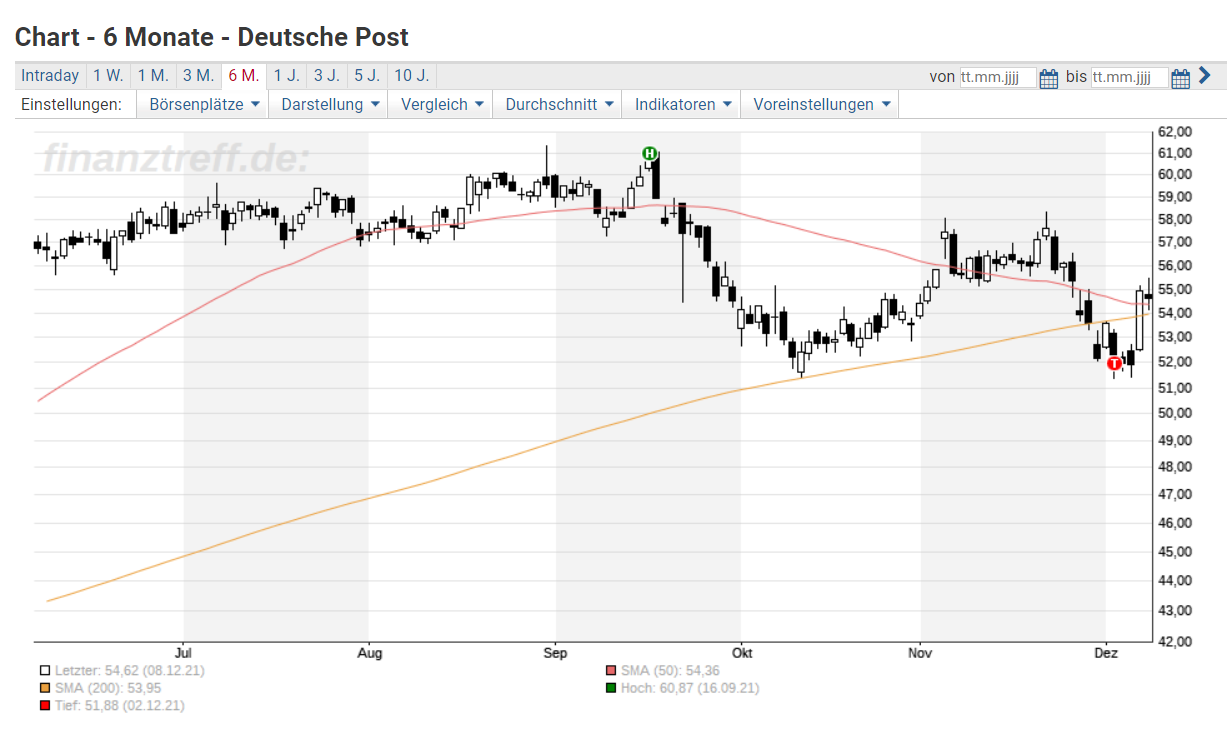The image size is (1231, 730).
Task: Expand the Börsenplätze dropdown
Action: click(x=203, y=104)
